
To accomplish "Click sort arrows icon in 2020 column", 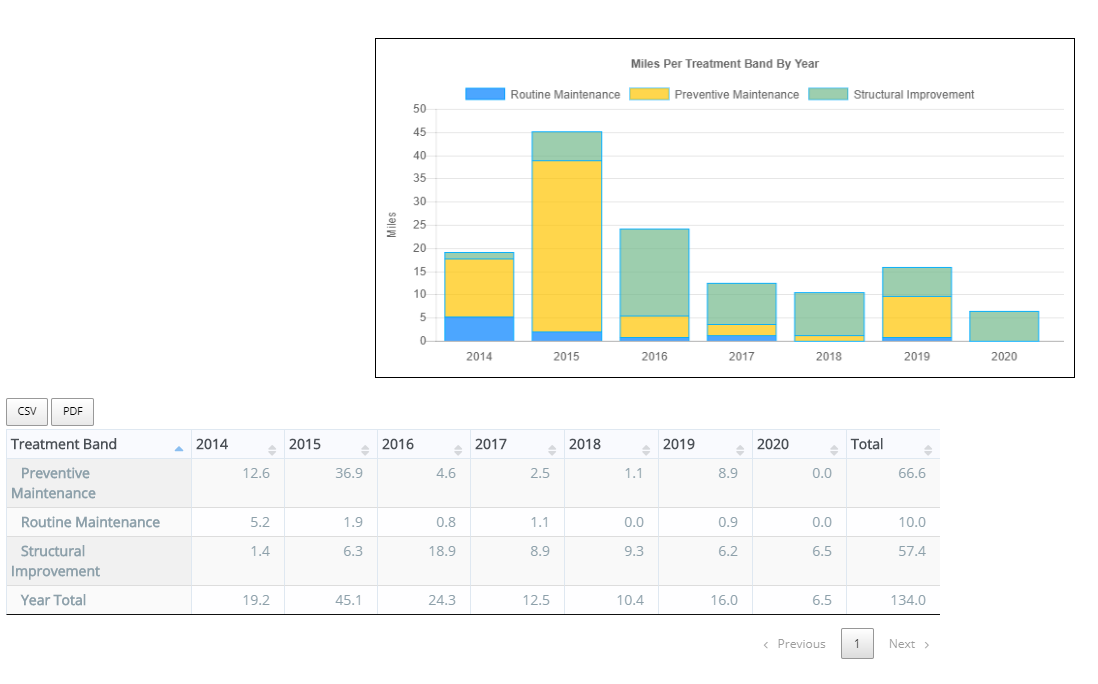I will (x=834, y=450).
